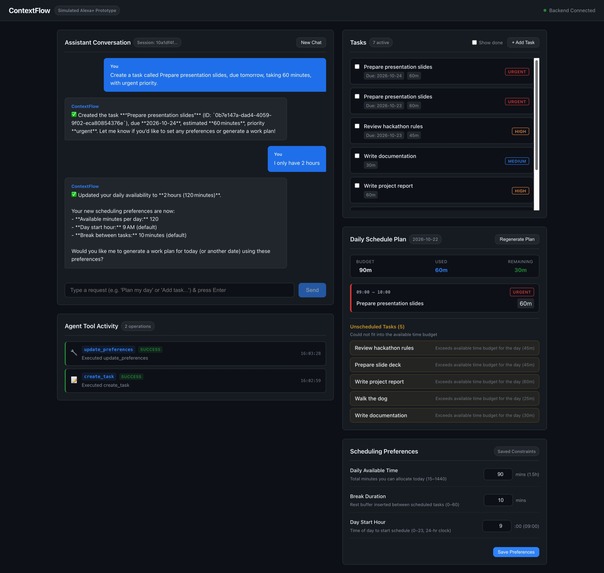Click the "45m" tag on Review hackathon rules

click(414, 135)
